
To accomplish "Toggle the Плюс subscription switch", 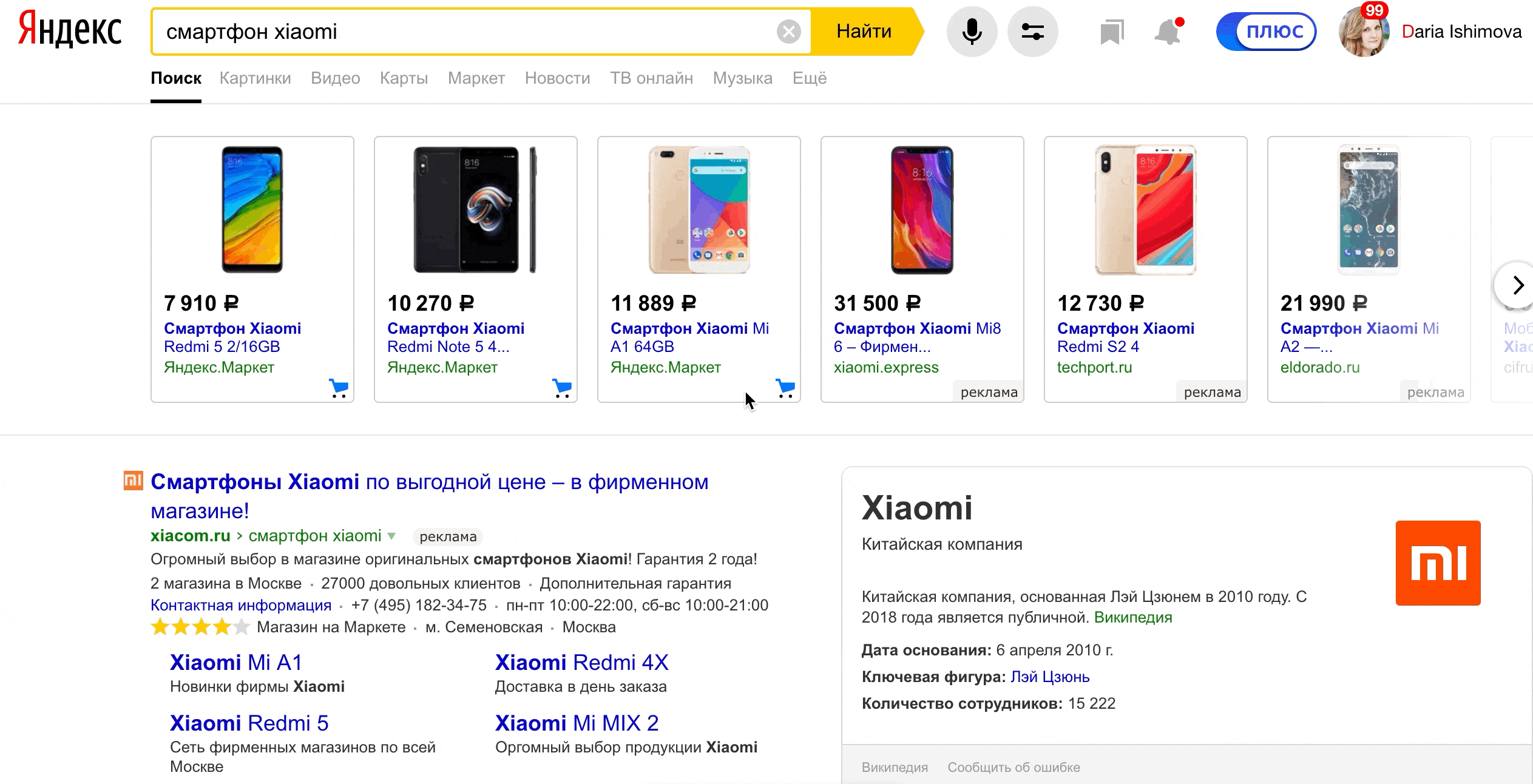I will (1266, 32).
